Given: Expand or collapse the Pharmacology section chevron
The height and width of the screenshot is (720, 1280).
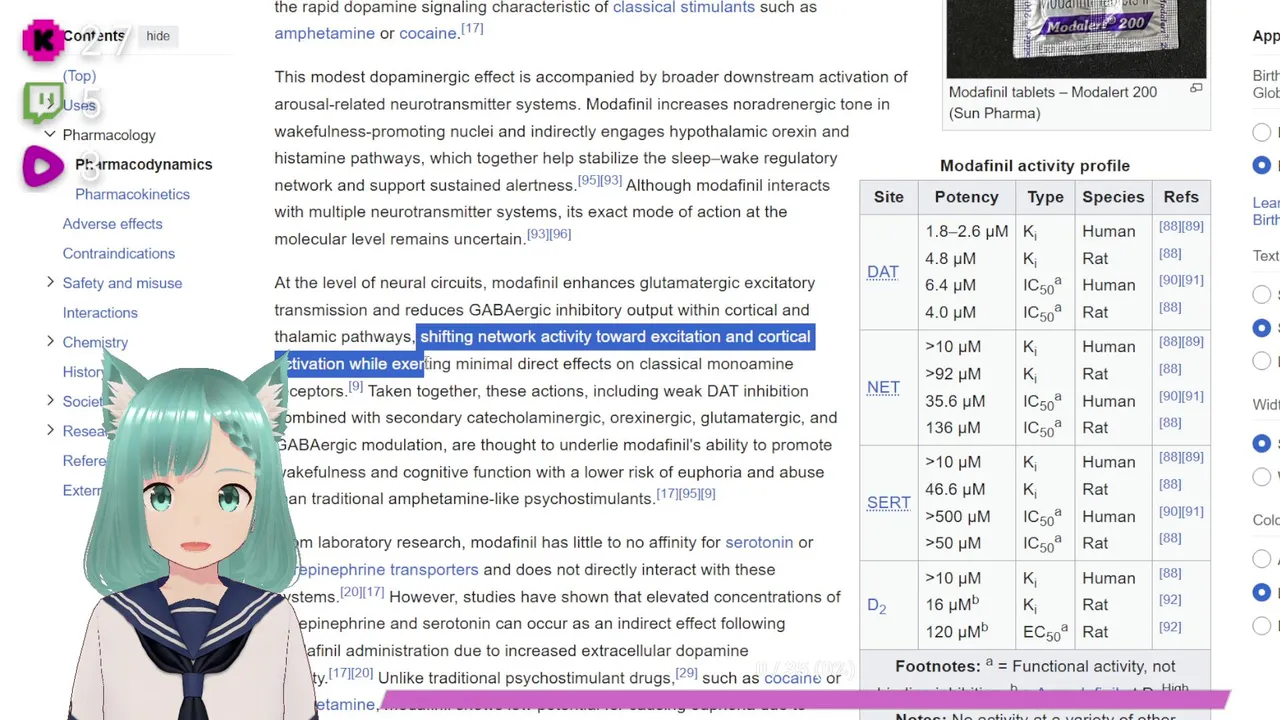Looking at the screenshot, I should 50,134.
